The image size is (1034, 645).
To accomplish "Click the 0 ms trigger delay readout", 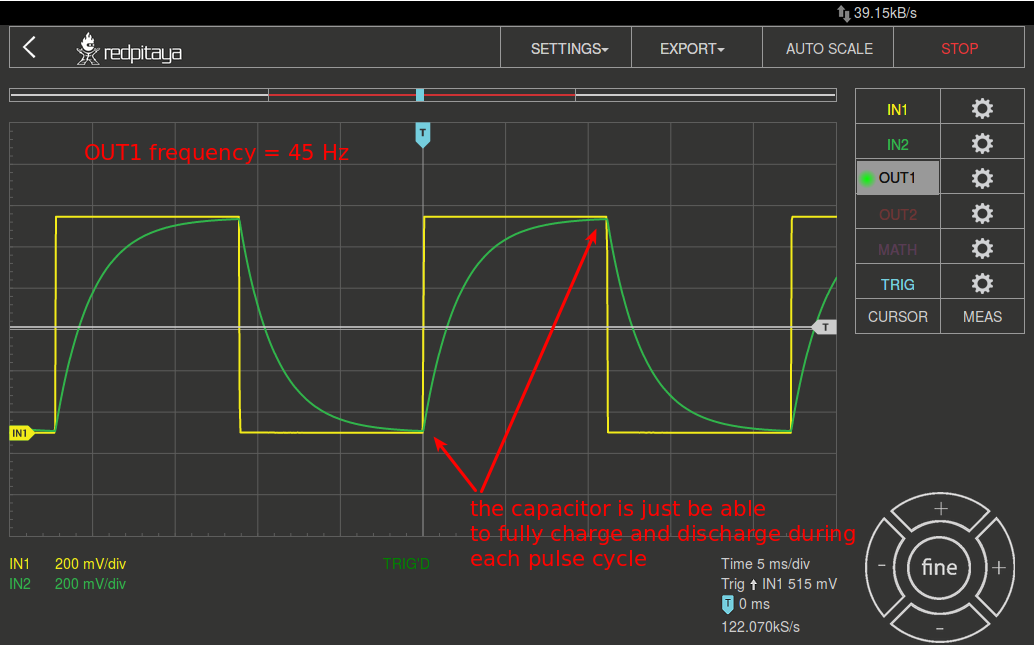I will [746, 604].
